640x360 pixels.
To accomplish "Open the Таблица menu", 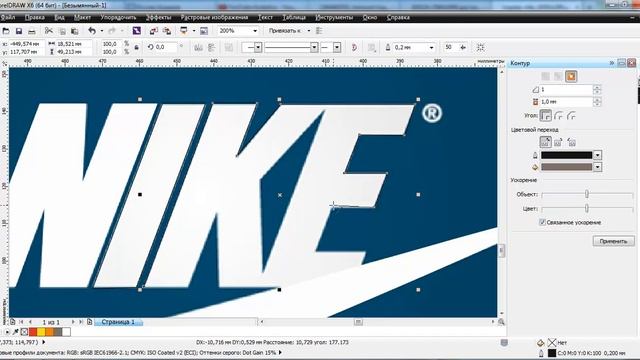I will pos(294,18).
